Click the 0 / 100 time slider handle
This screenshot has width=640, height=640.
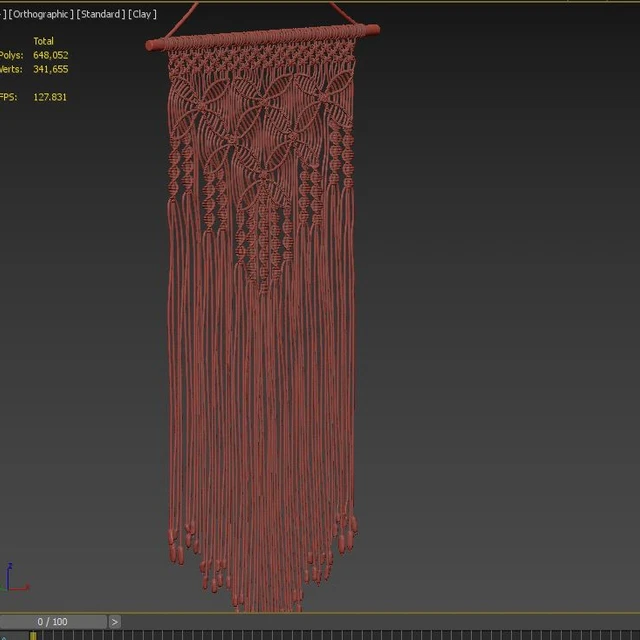coord(53,622)
